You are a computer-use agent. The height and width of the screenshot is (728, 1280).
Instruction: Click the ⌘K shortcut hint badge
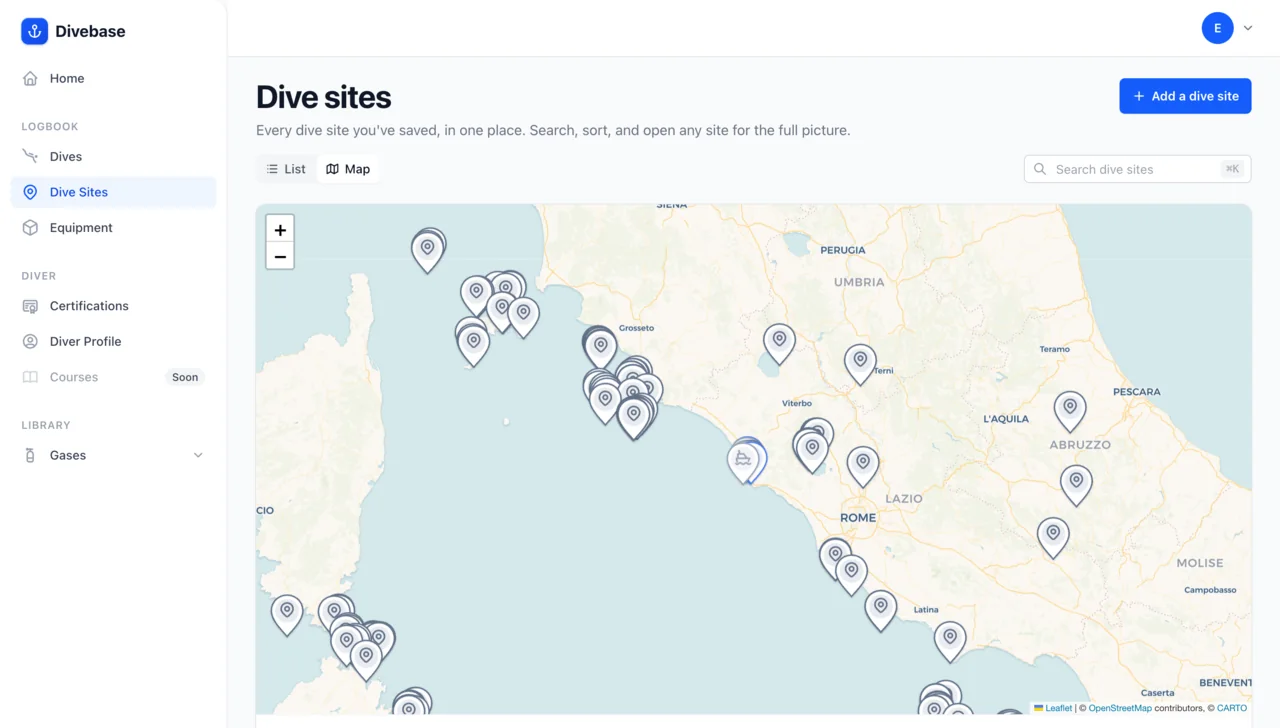1232,169
